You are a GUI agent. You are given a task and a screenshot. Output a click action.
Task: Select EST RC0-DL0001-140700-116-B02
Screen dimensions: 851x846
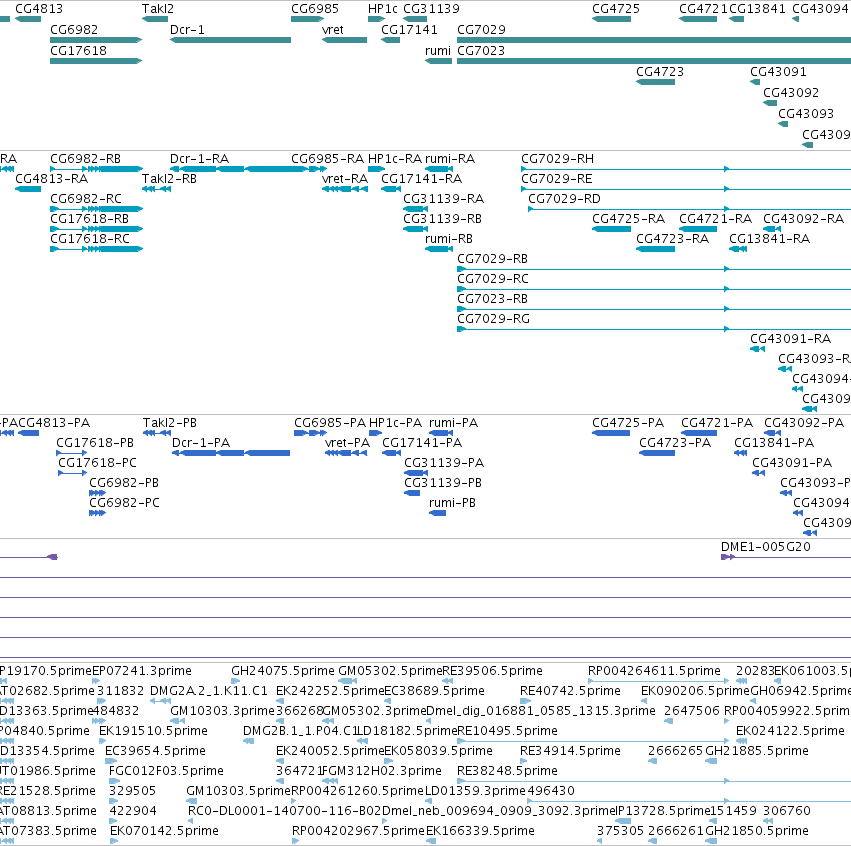[x=284, y=811]
